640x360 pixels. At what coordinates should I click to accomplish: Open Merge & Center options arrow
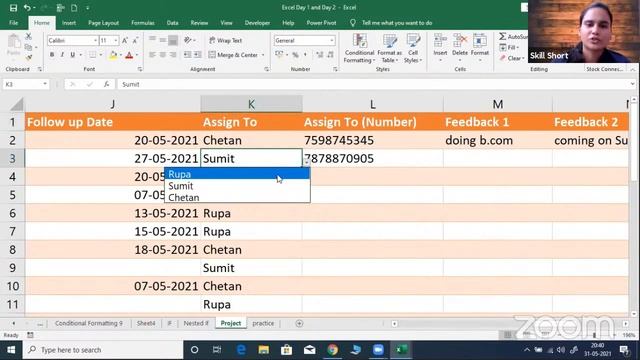[263, 55]
